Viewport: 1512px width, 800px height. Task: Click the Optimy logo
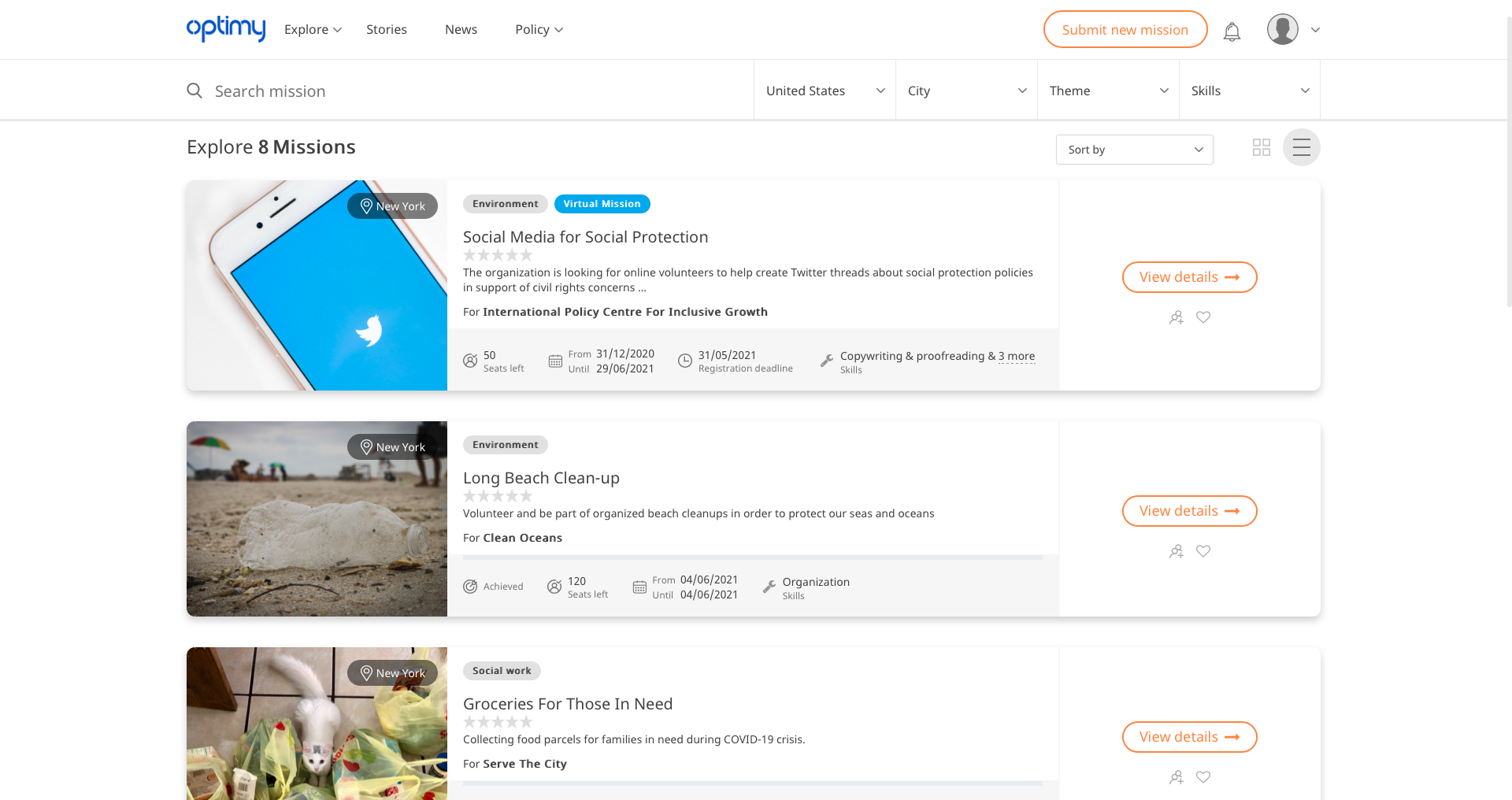pyautogui.click(x=226, y=29)
